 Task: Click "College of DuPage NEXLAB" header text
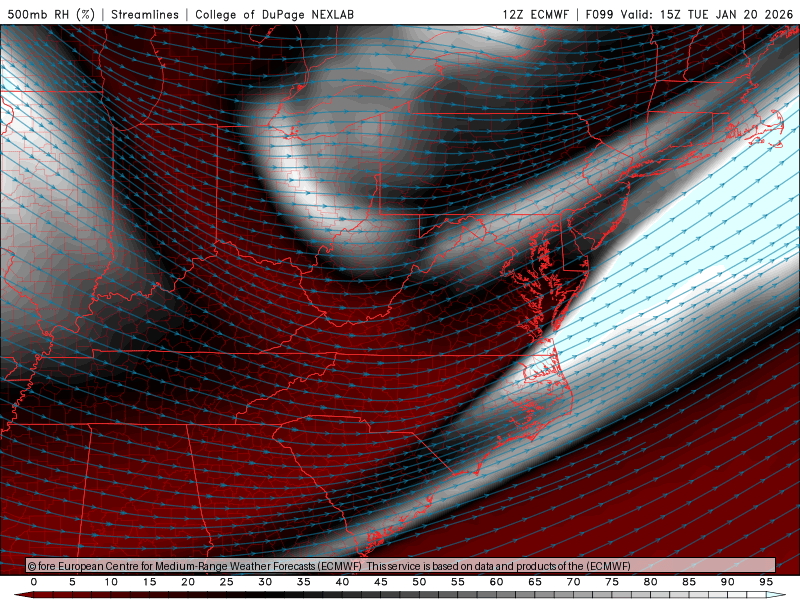coord(274,14)
